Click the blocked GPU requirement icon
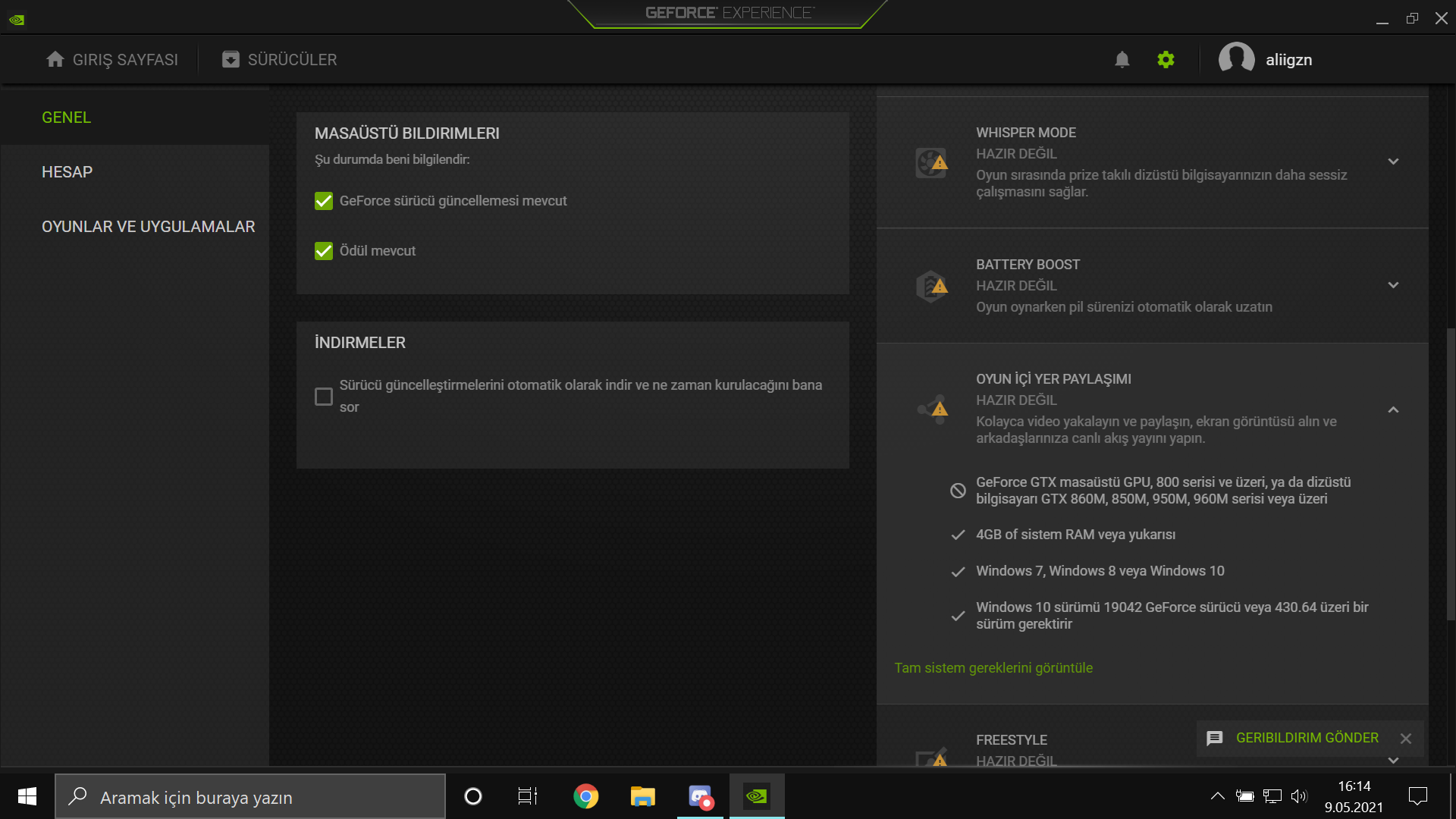This screenshot has width=1456, height=819. tap(958, 491)
